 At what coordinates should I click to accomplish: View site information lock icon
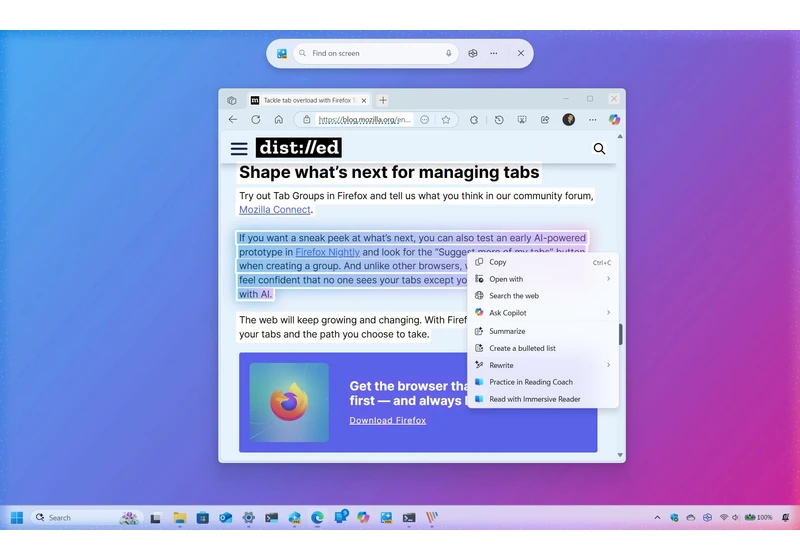[307, 120]
